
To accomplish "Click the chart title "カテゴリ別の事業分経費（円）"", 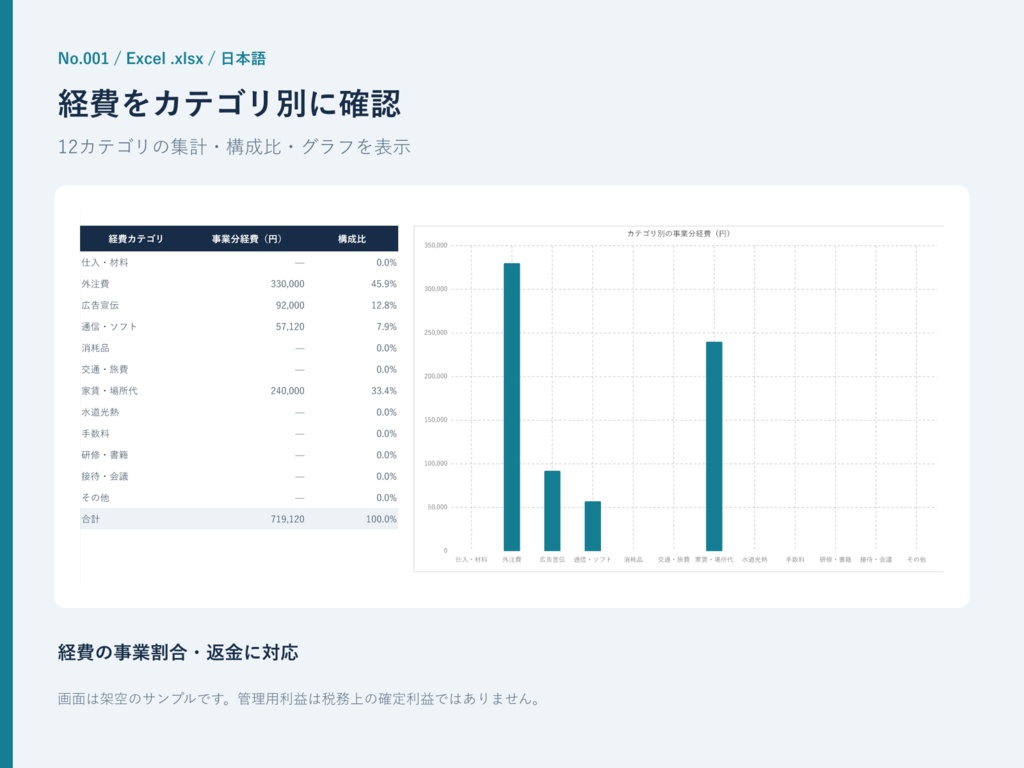I will [x=679, y=233].
